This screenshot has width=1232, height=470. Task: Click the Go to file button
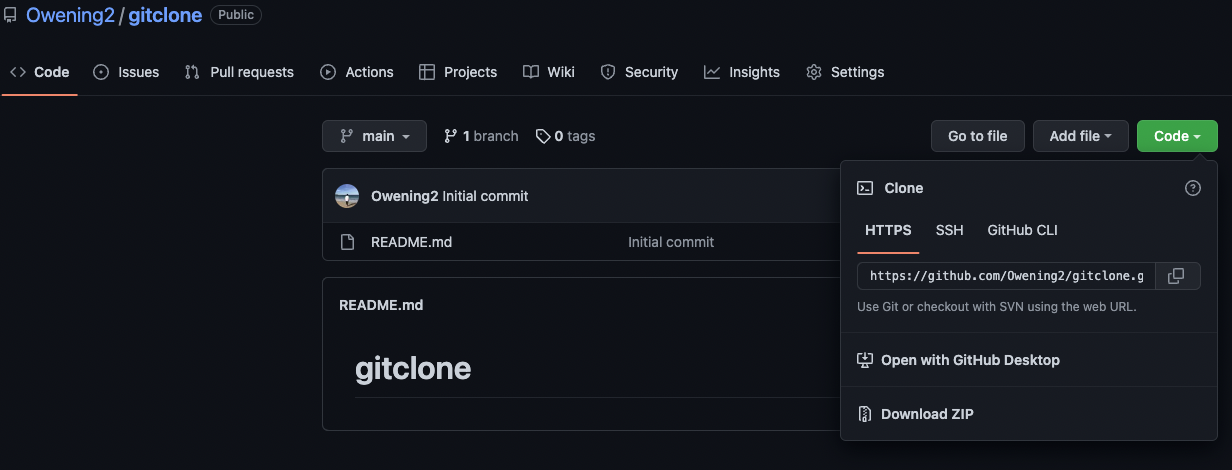click(978, 136)
